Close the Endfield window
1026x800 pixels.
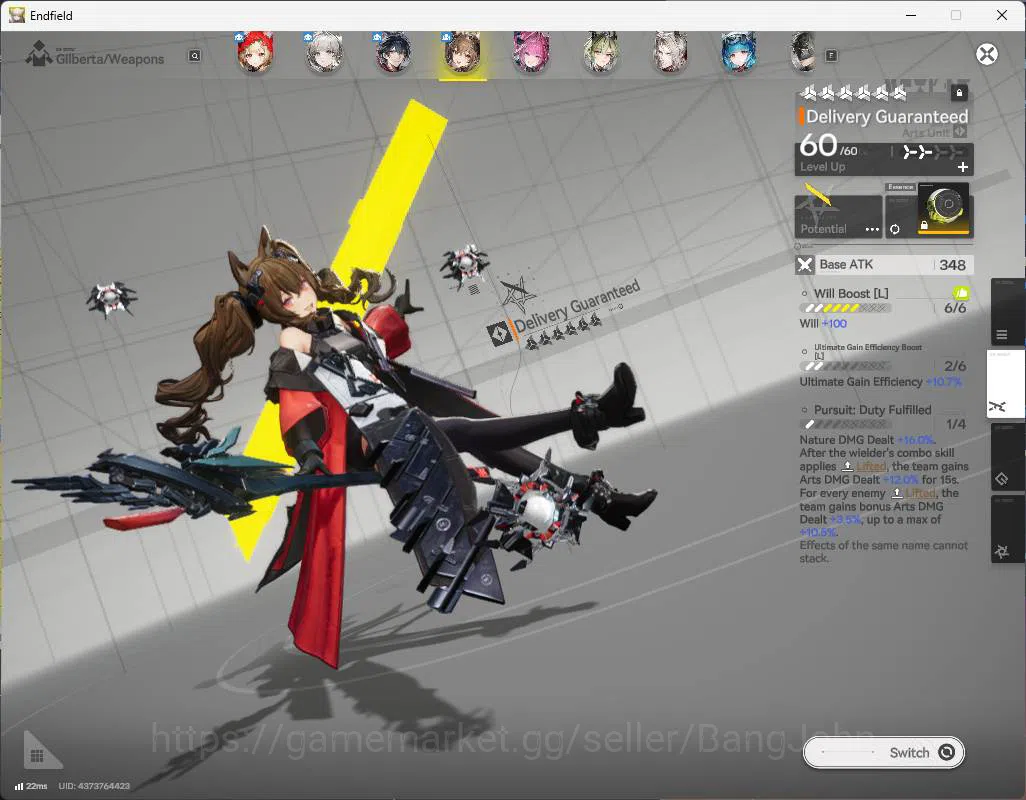click(1002, 15)
